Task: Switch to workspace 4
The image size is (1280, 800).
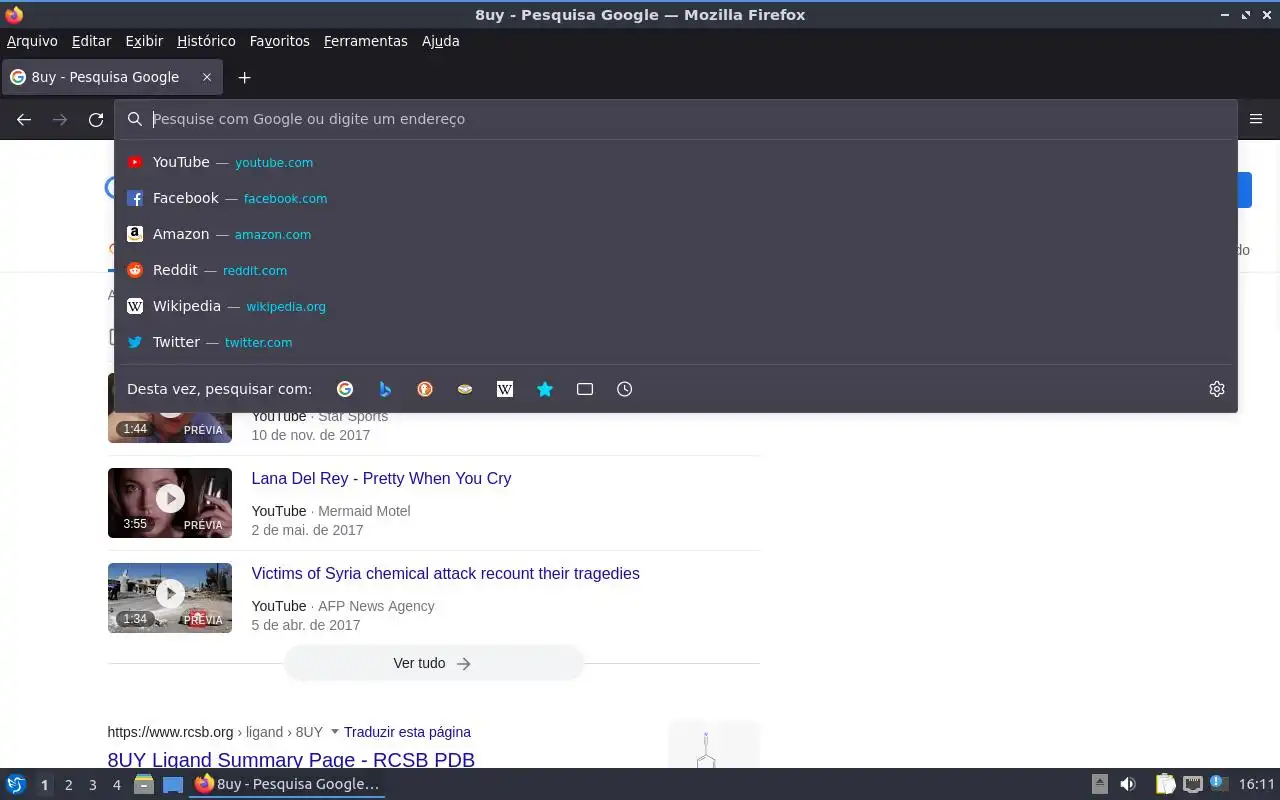Action: pyautogui.click(x=116, y=785)
